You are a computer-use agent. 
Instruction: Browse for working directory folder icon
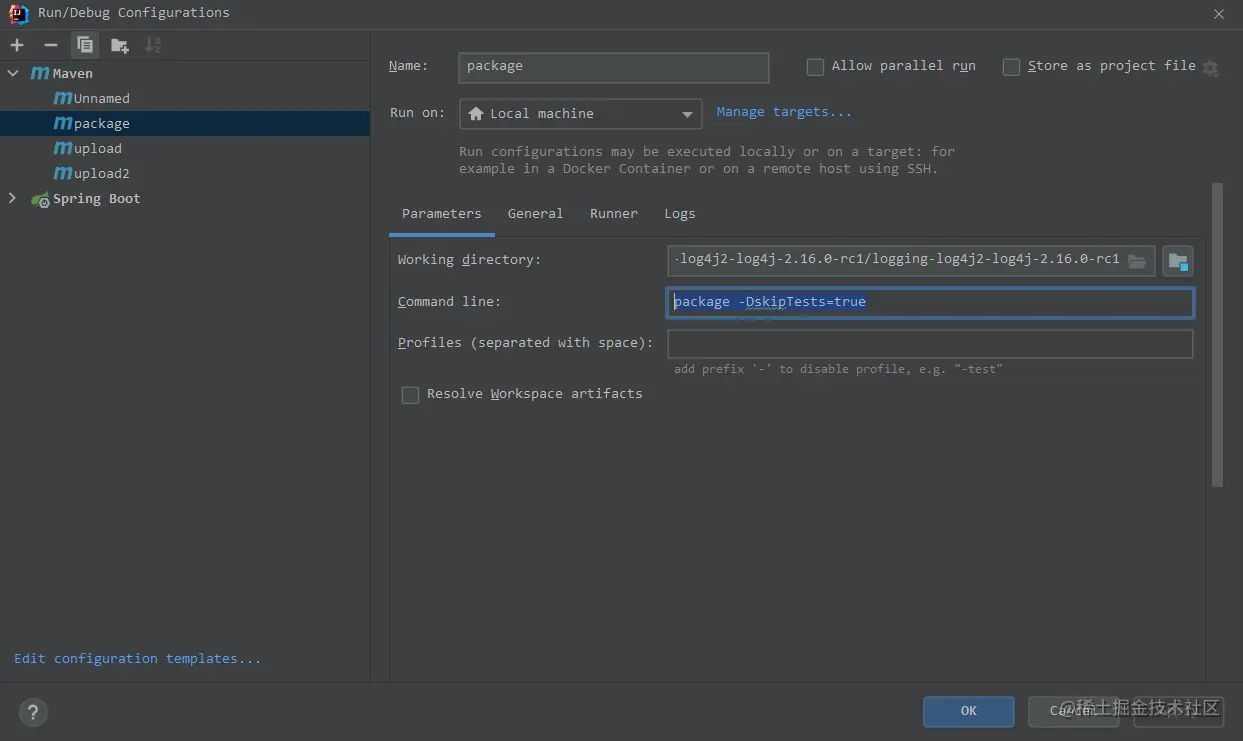1137,261
